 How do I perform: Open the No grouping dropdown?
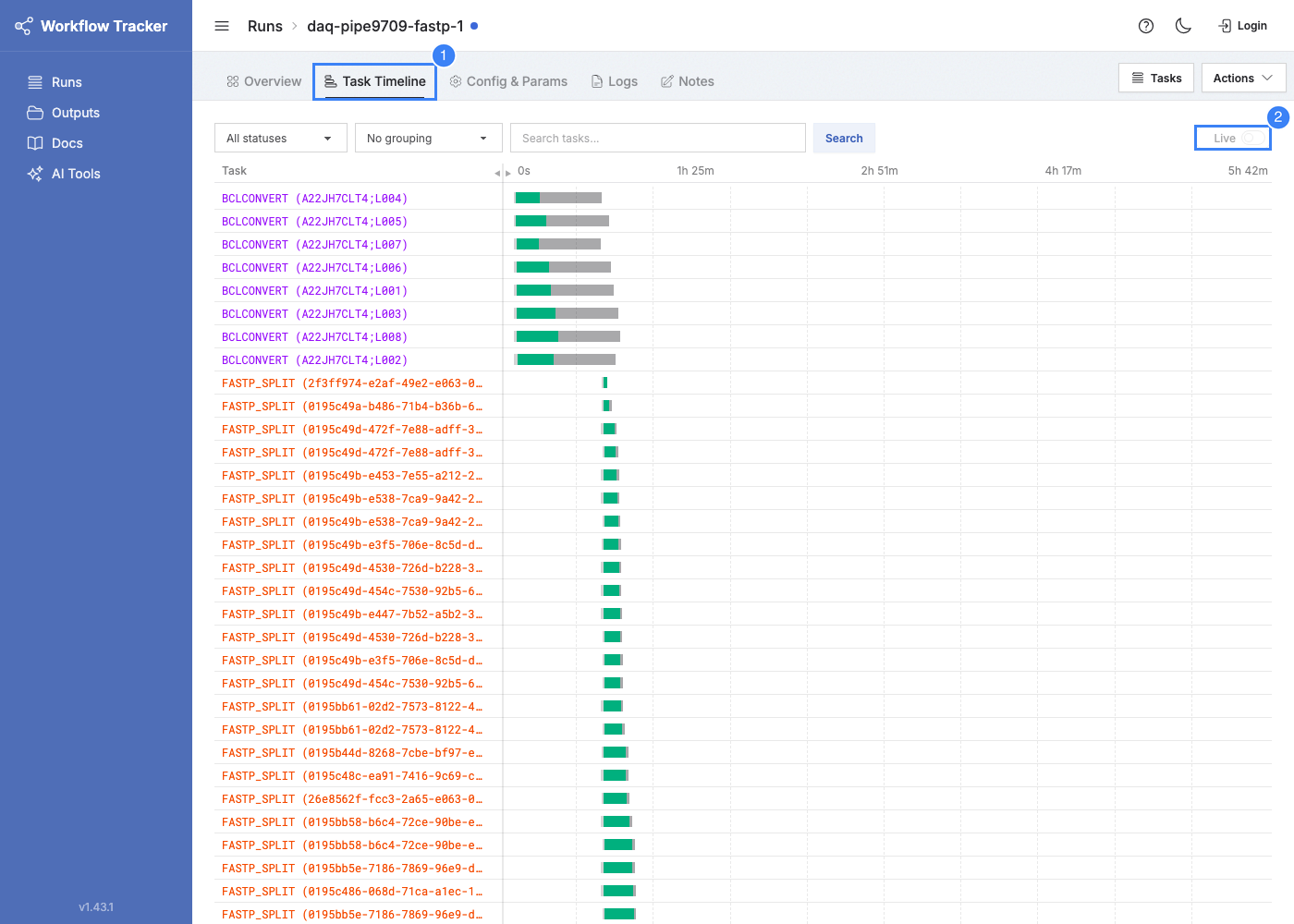tap(429, 138)
